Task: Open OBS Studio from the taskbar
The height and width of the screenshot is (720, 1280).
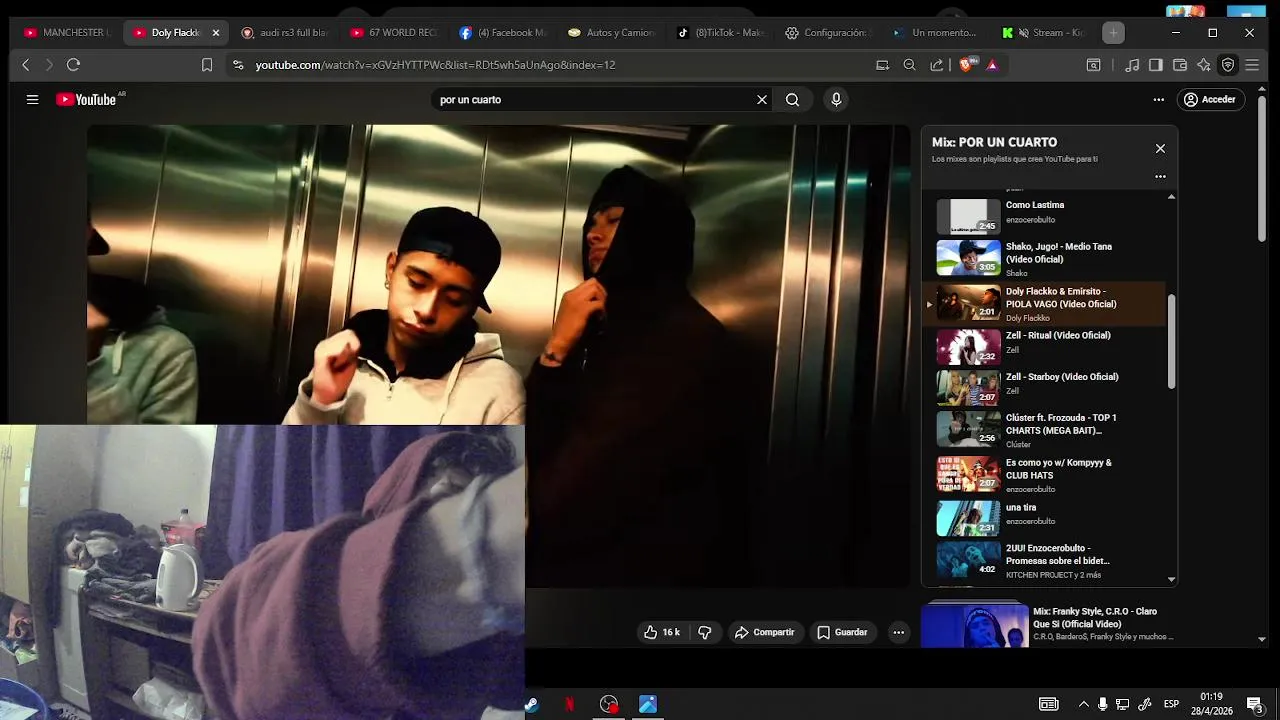Action: click(609, 705)
